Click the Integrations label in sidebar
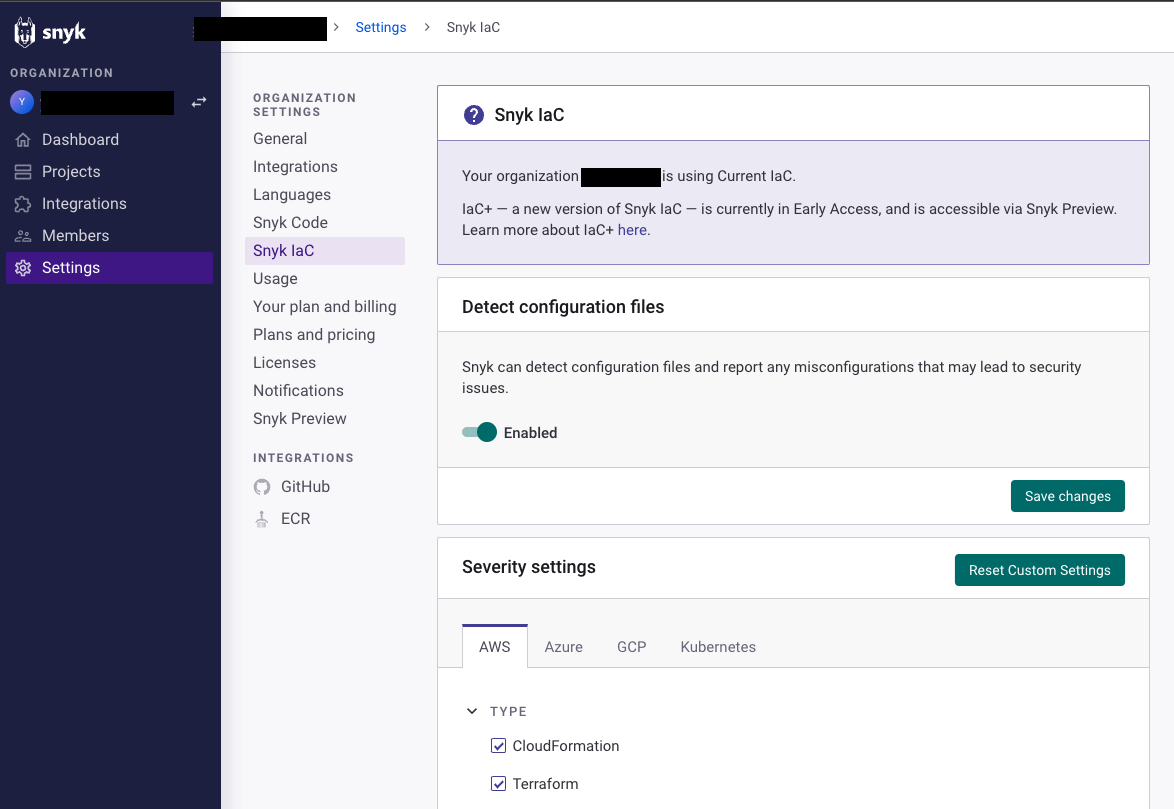Image resolution: width=1174 pixels, height=809 pixels. (84, 204)
